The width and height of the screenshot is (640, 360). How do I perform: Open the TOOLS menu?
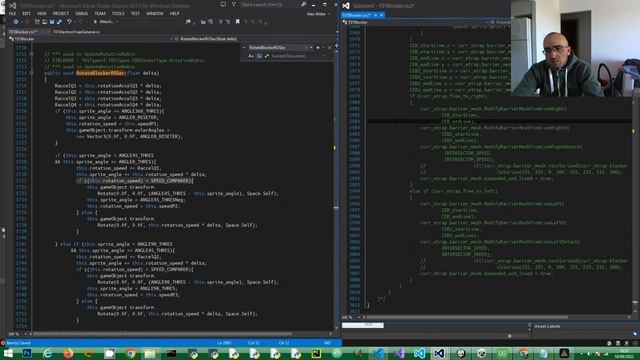tap(118, 13)
